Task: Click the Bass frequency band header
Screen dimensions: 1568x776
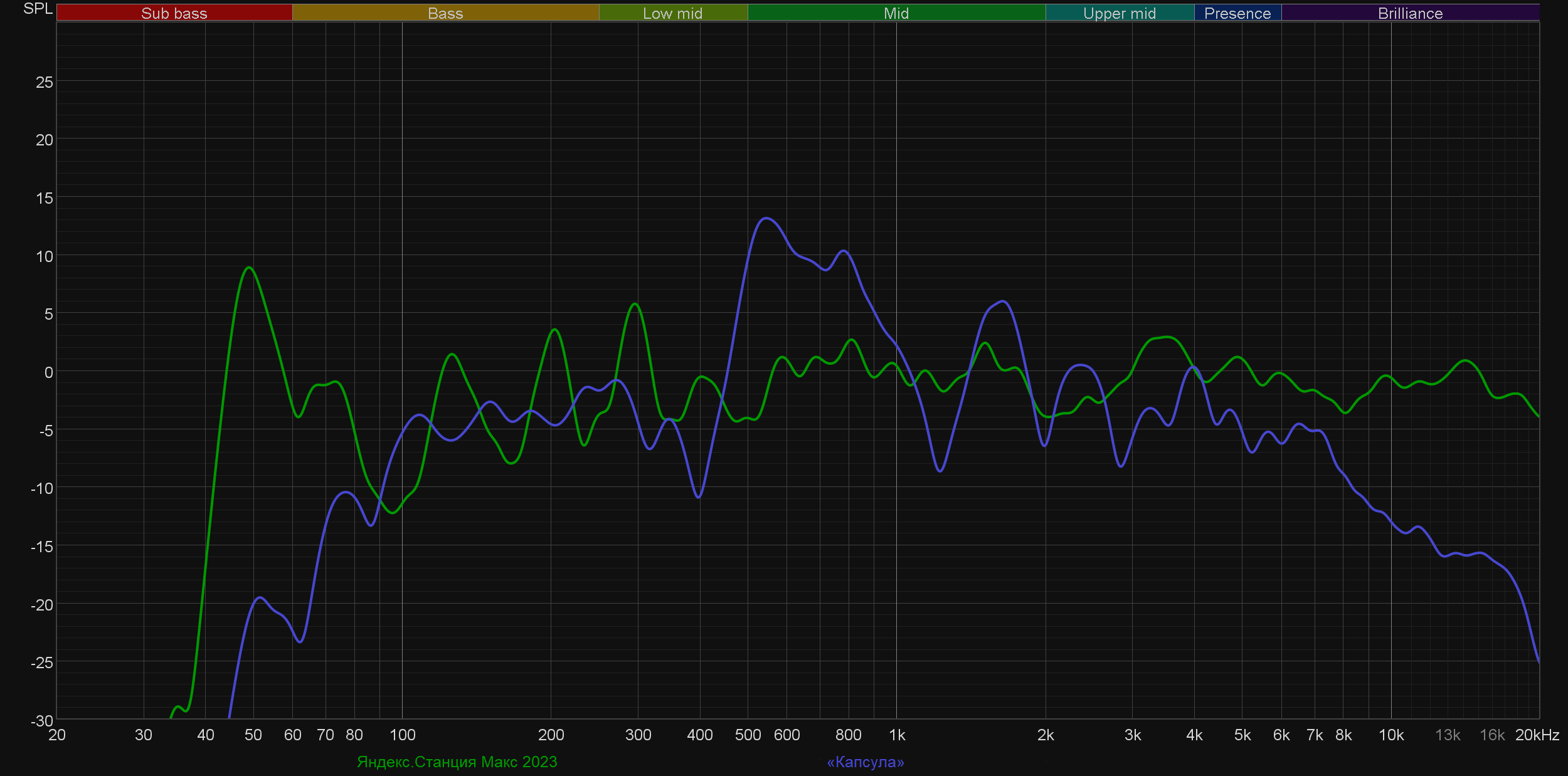Action: 445,13
